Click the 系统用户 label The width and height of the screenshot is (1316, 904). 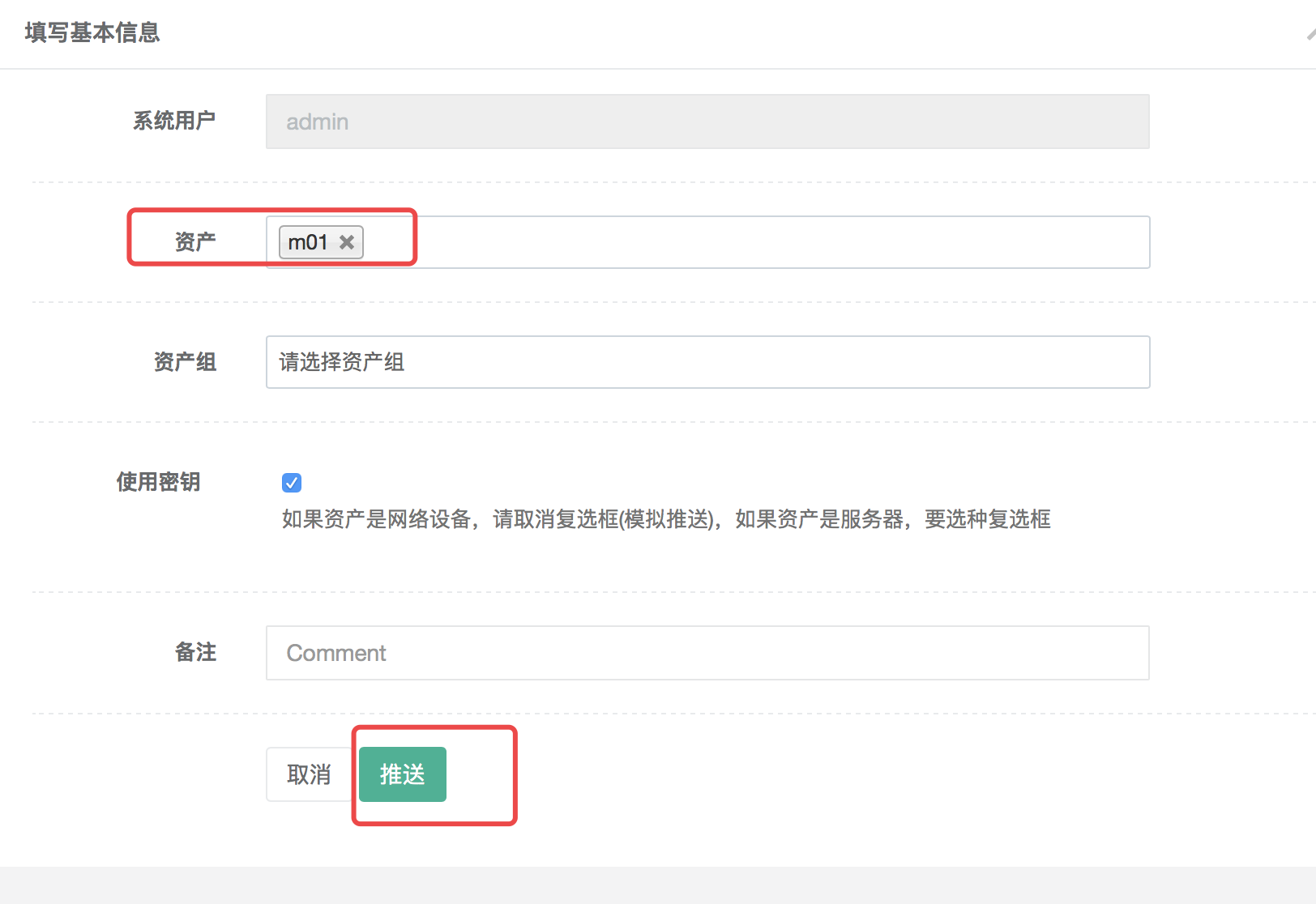click(x=174, y=121)
